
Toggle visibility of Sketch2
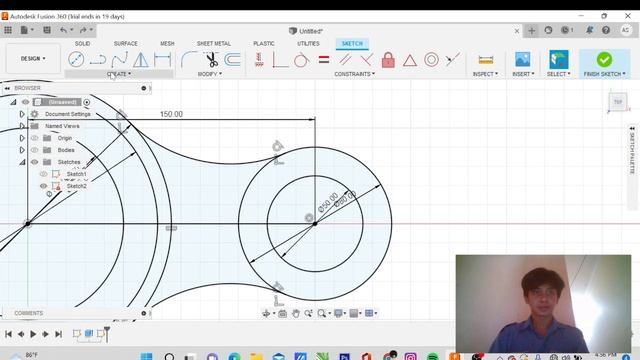(x=43, y=186)
